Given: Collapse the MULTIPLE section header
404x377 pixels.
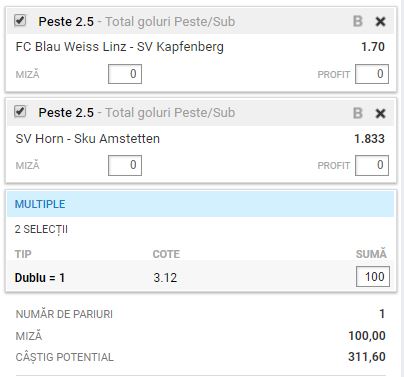Looking at the screenshot, I should 201,204.
